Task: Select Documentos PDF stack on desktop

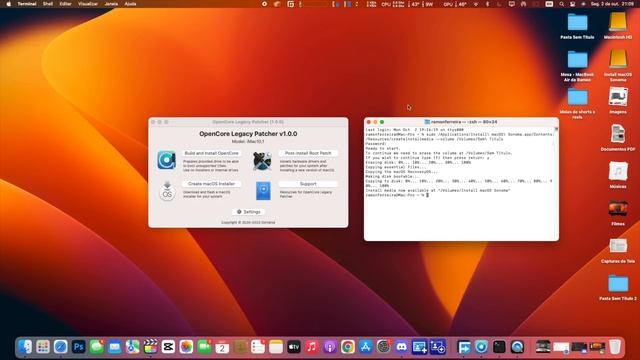Action: coord(618,138)
